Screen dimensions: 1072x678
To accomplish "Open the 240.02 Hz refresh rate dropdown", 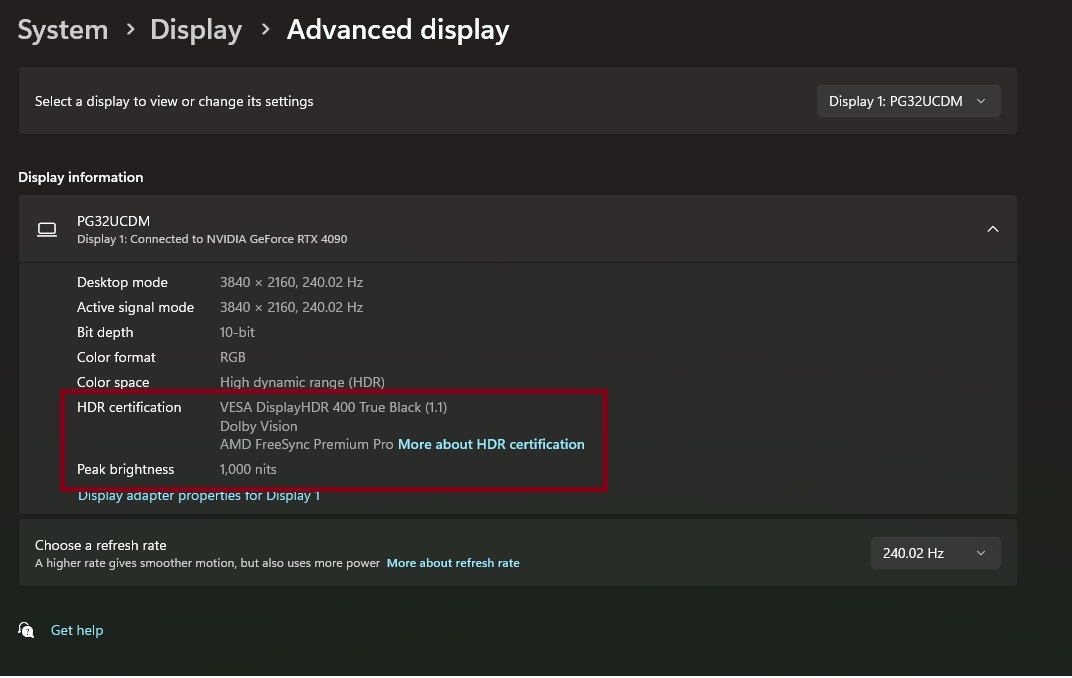I will coord(935,553).
